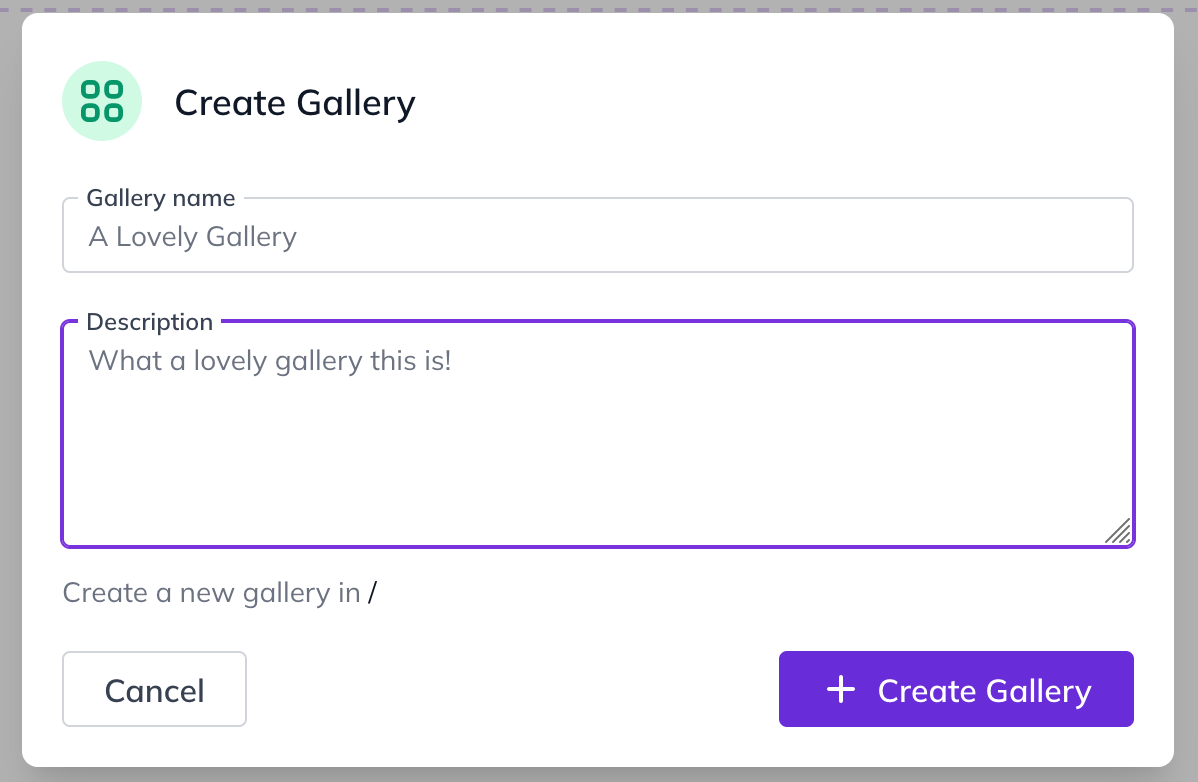
Task: Click the 'What a lovely gallery this is!' placeholder
Action: coord(270,360)
